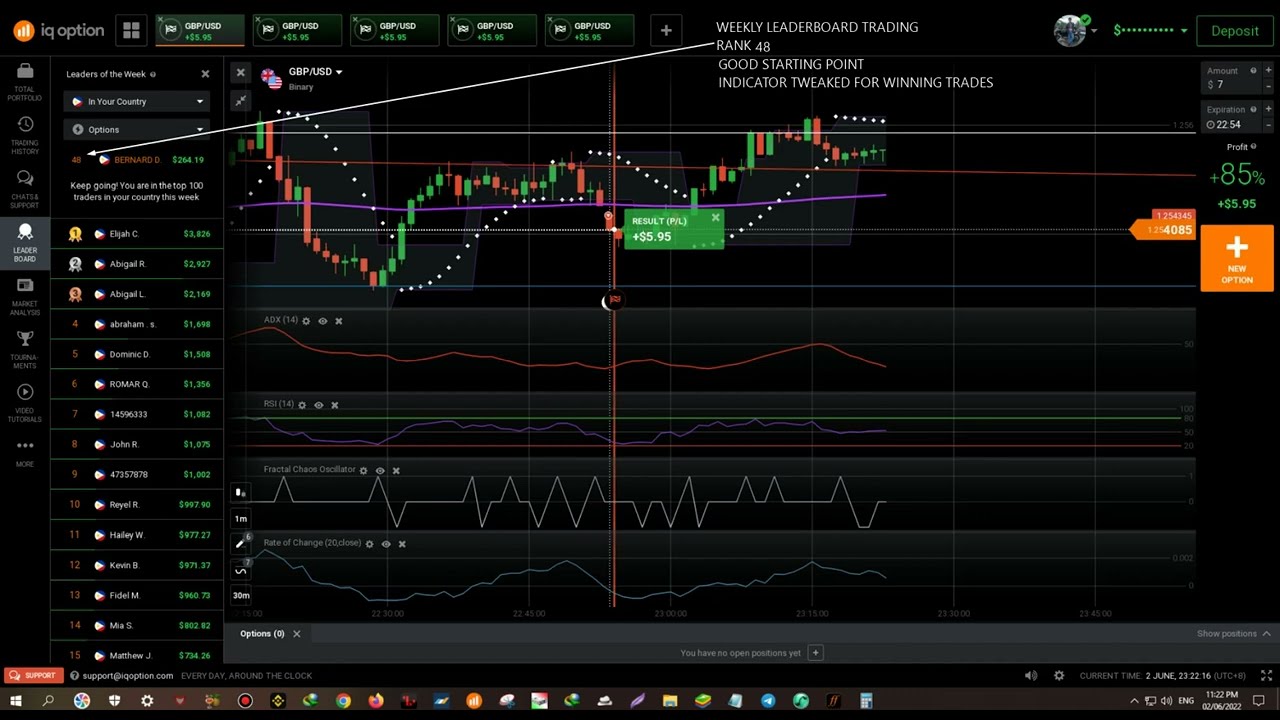Open the indicators button on chart
Image resolution: width=1280 pixels, height=720 pixels.
coord(241,569)
